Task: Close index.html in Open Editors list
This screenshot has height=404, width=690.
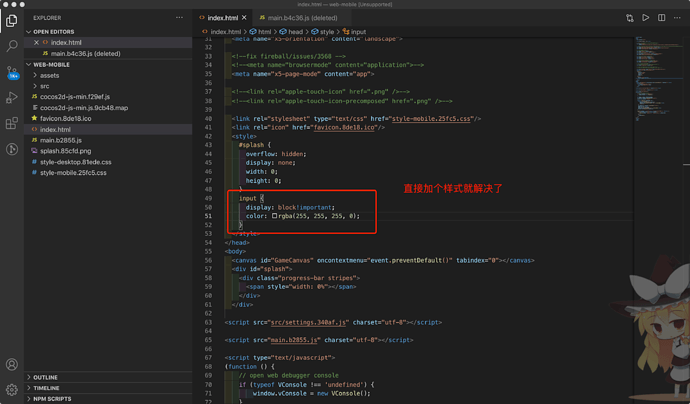Action: [x=37, y=43]
